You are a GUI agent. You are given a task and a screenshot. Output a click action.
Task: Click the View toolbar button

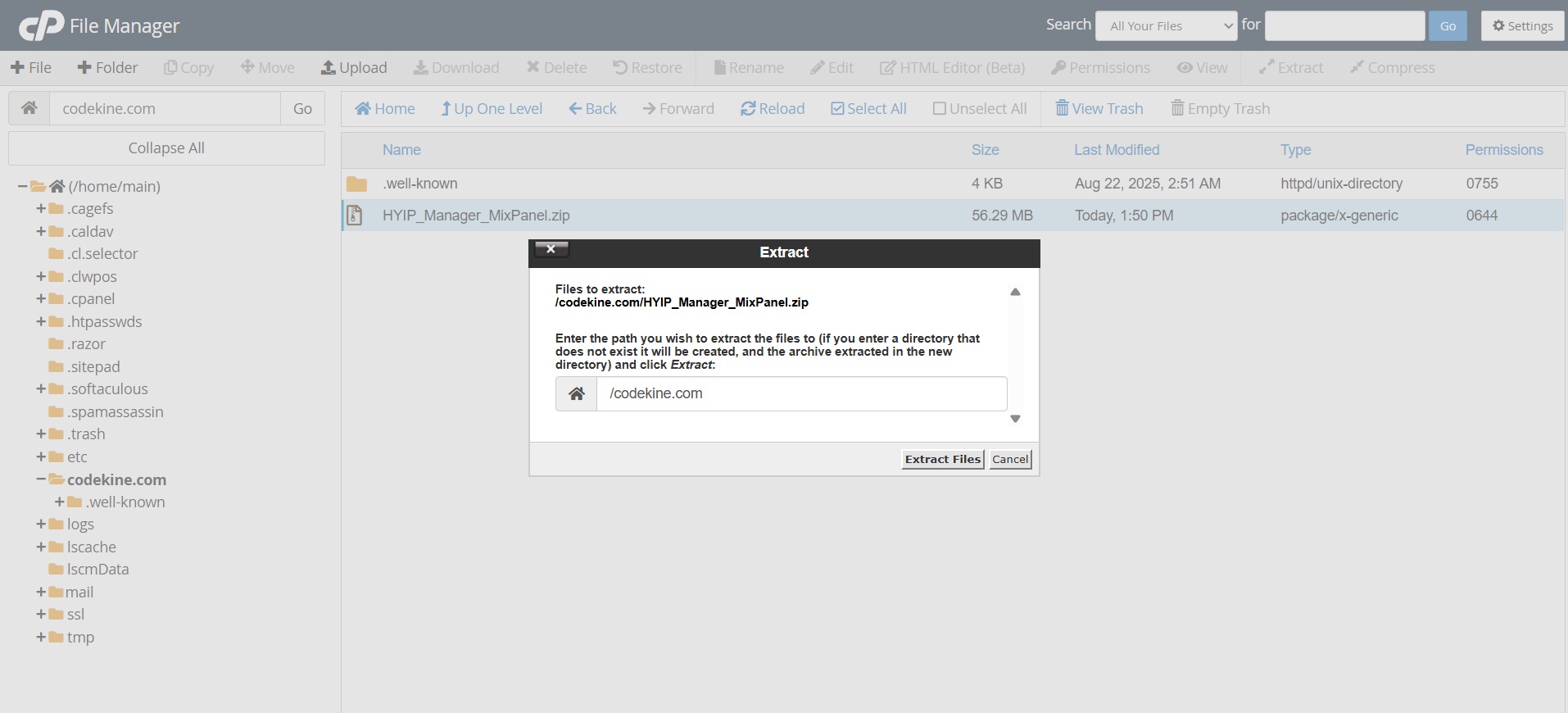click(x=1202, y=67)
